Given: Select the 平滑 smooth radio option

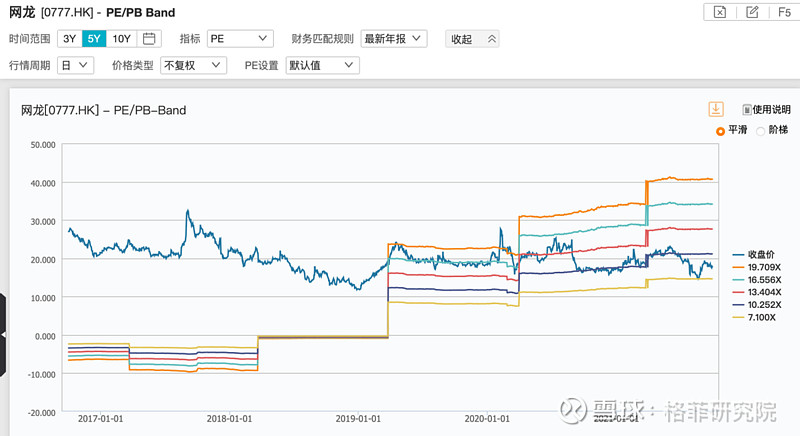Looking at the screenshot, I should tap(721, 130).
